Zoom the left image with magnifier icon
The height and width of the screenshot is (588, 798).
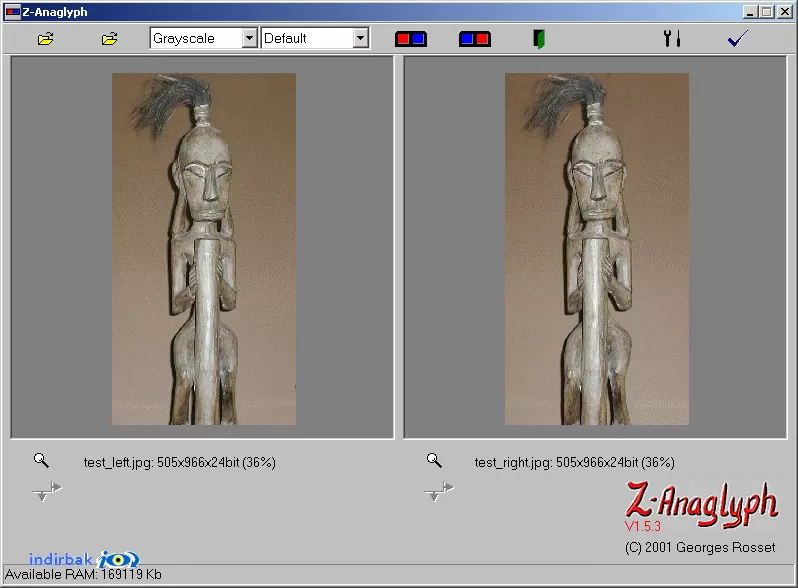(41, 460)
